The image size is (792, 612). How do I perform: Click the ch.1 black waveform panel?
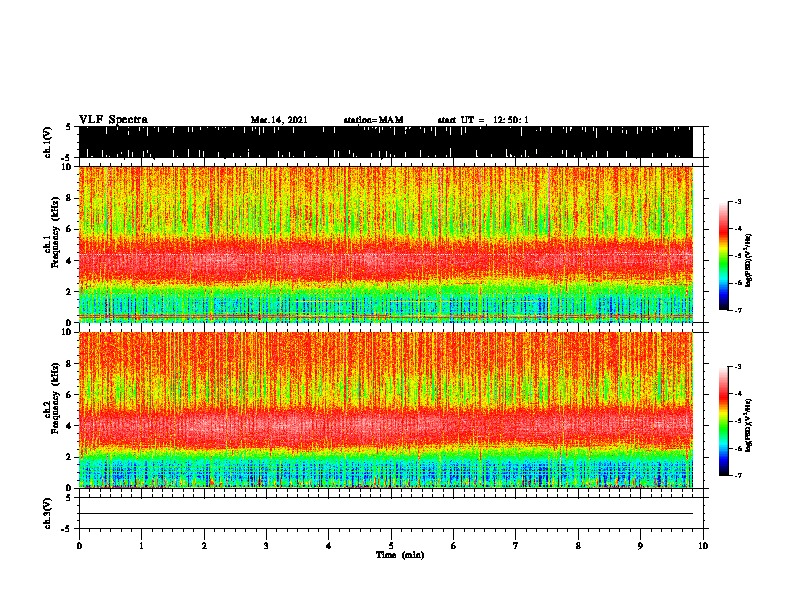click(386, 142)
